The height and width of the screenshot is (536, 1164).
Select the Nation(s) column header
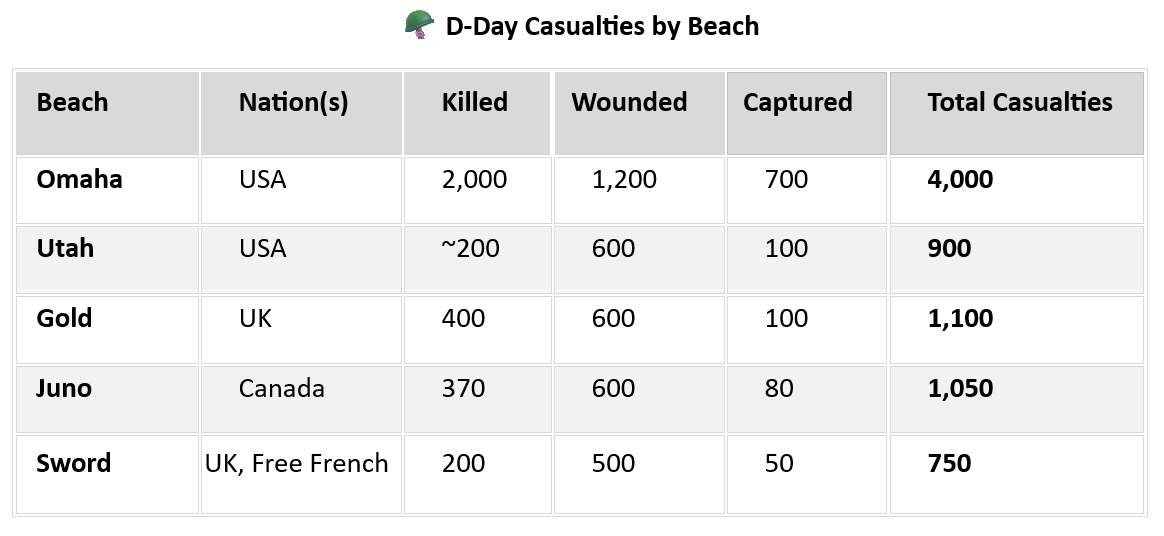click(x=293, y=102)
